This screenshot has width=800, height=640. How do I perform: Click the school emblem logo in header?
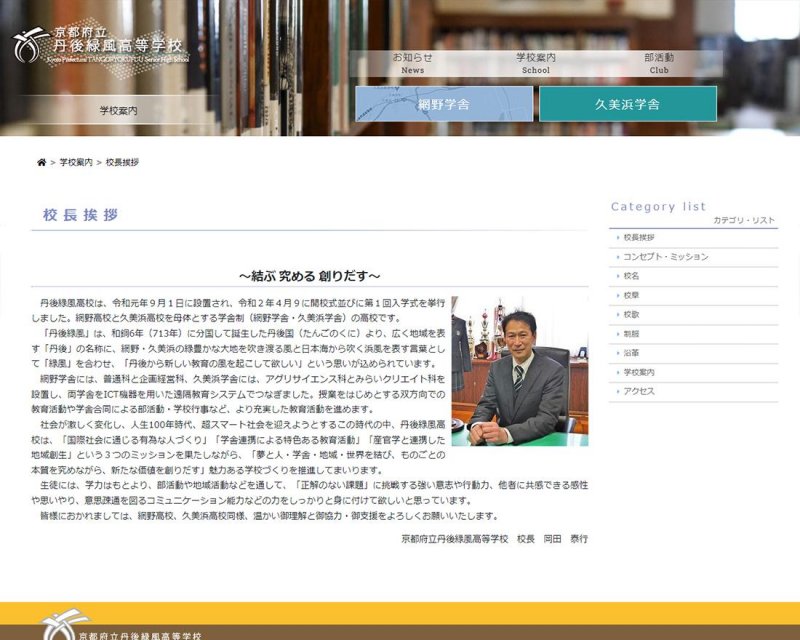32,45
